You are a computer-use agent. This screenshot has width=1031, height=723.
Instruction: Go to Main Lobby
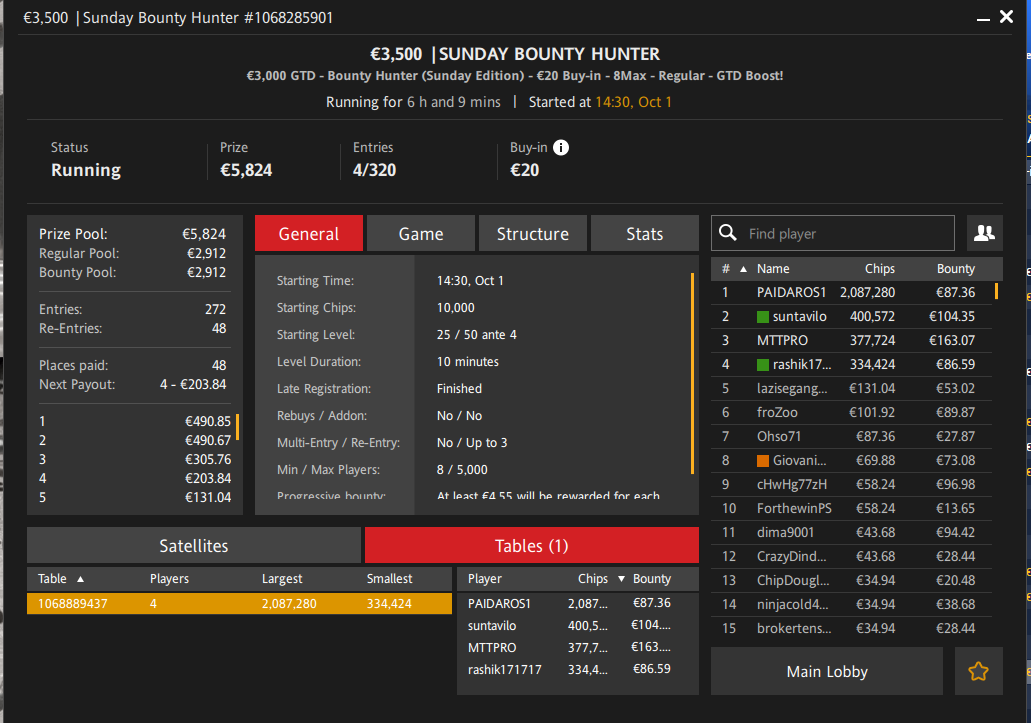click(x=827, y=671)
